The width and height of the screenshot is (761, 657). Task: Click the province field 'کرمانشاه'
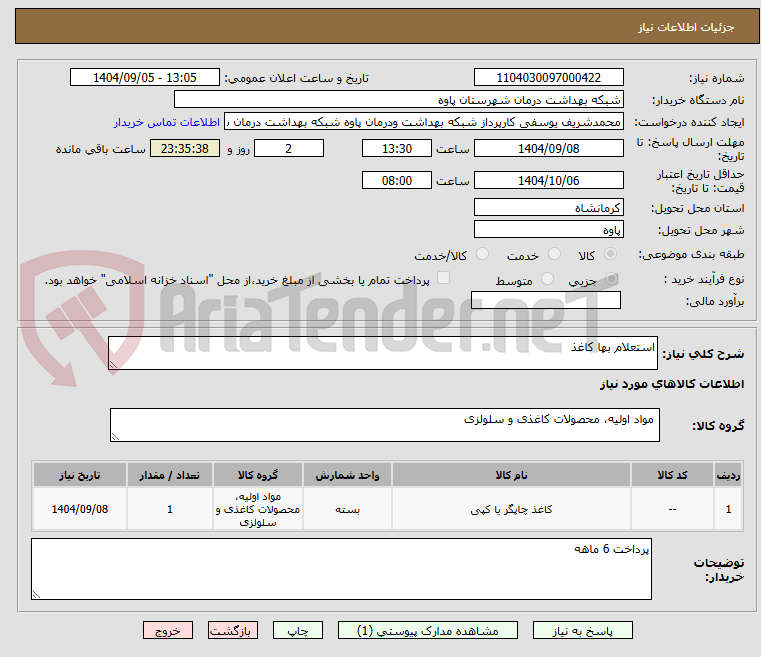548,207
